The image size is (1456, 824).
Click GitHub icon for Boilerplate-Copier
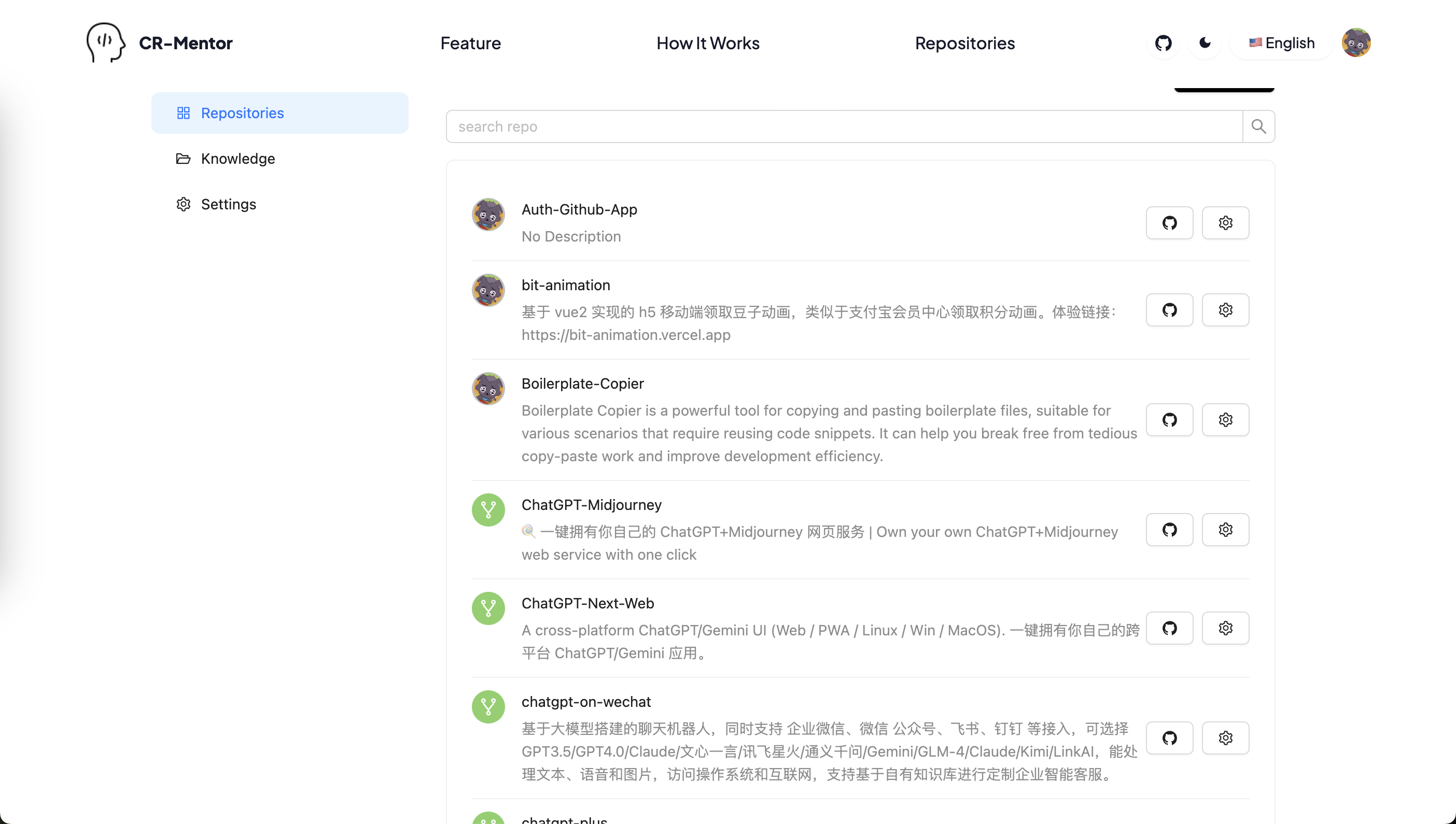(x=1169, y=419)
